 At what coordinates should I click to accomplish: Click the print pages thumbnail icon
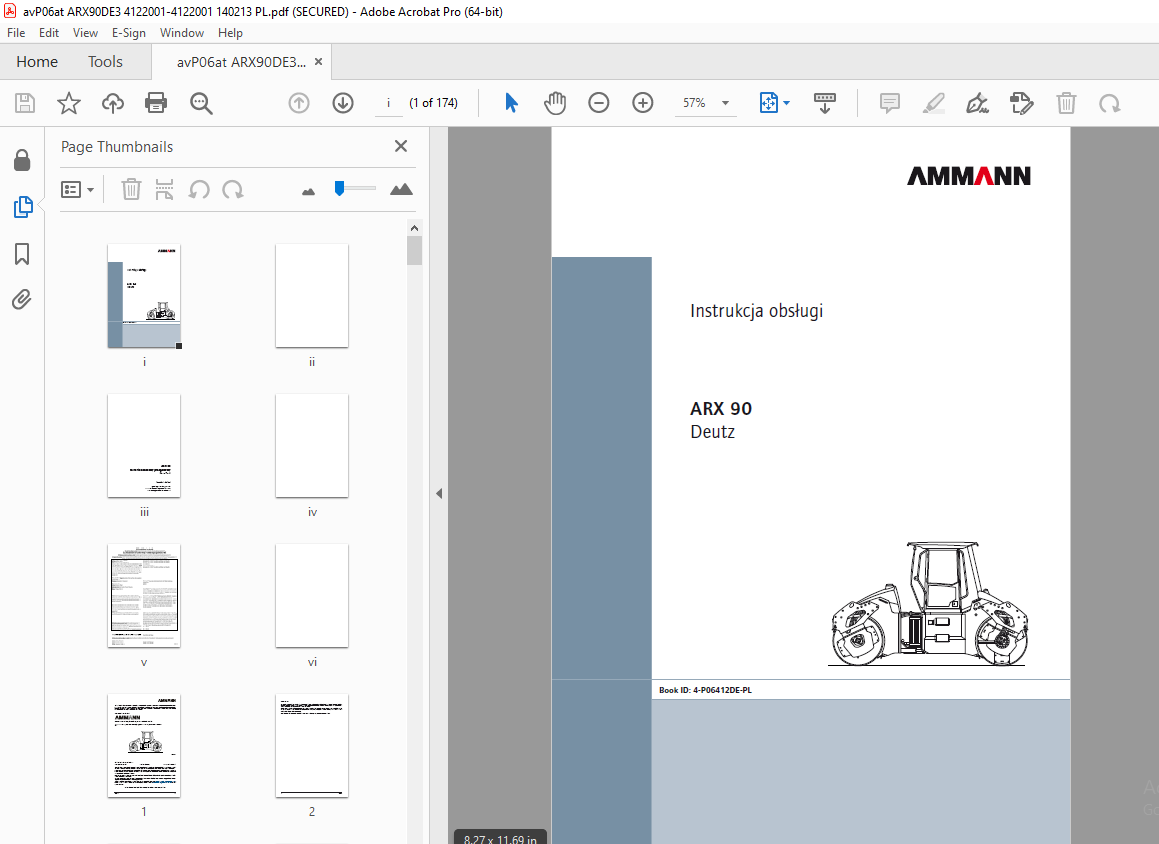pos(164,190)
